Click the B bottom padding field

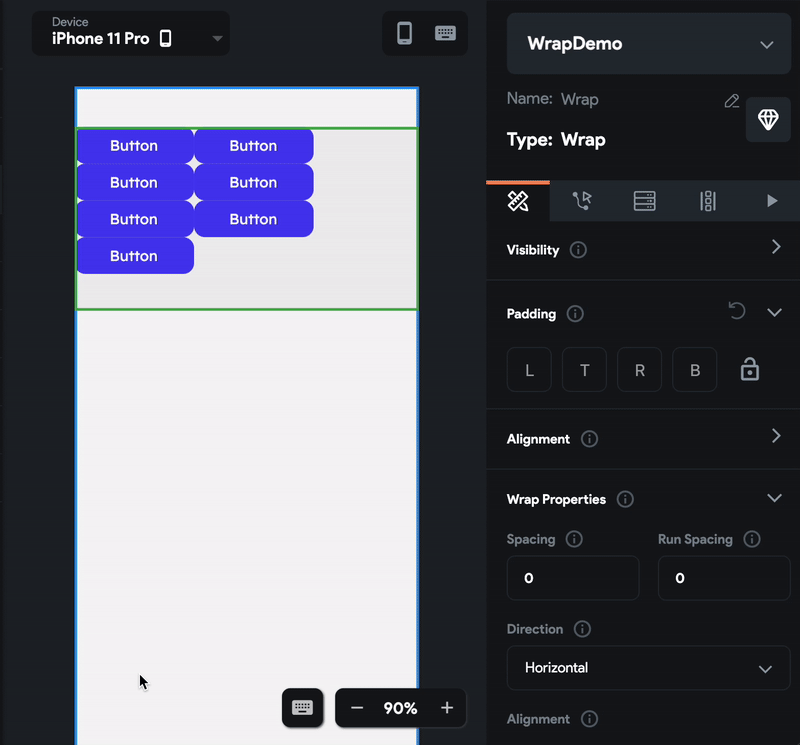pos(694,370)
